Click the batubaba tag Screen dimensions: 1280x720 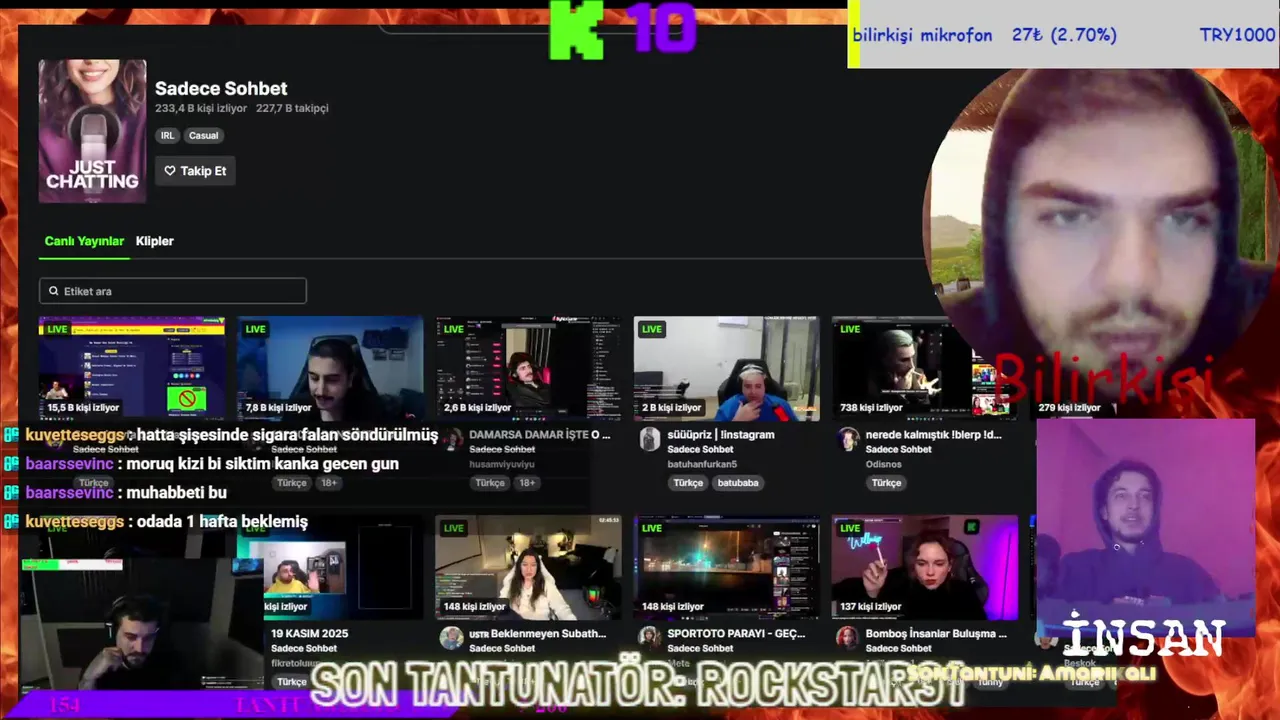click(x=738, y=483)
